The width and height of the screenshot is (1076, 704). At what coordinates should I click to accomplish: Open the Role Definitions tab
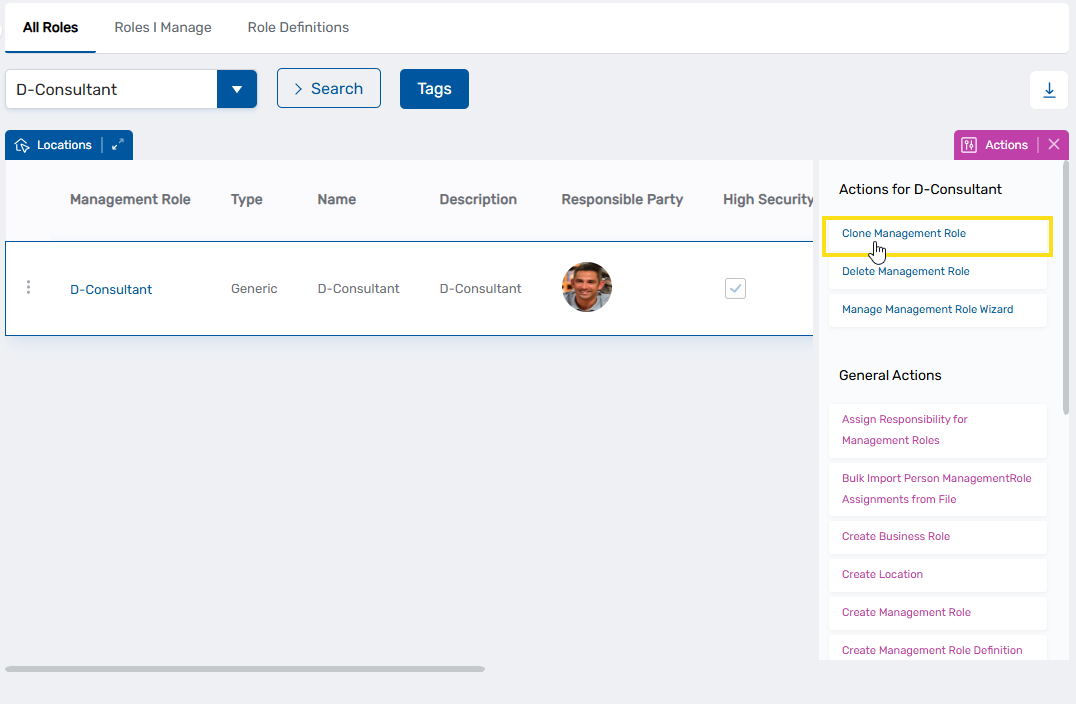[297, 27]
